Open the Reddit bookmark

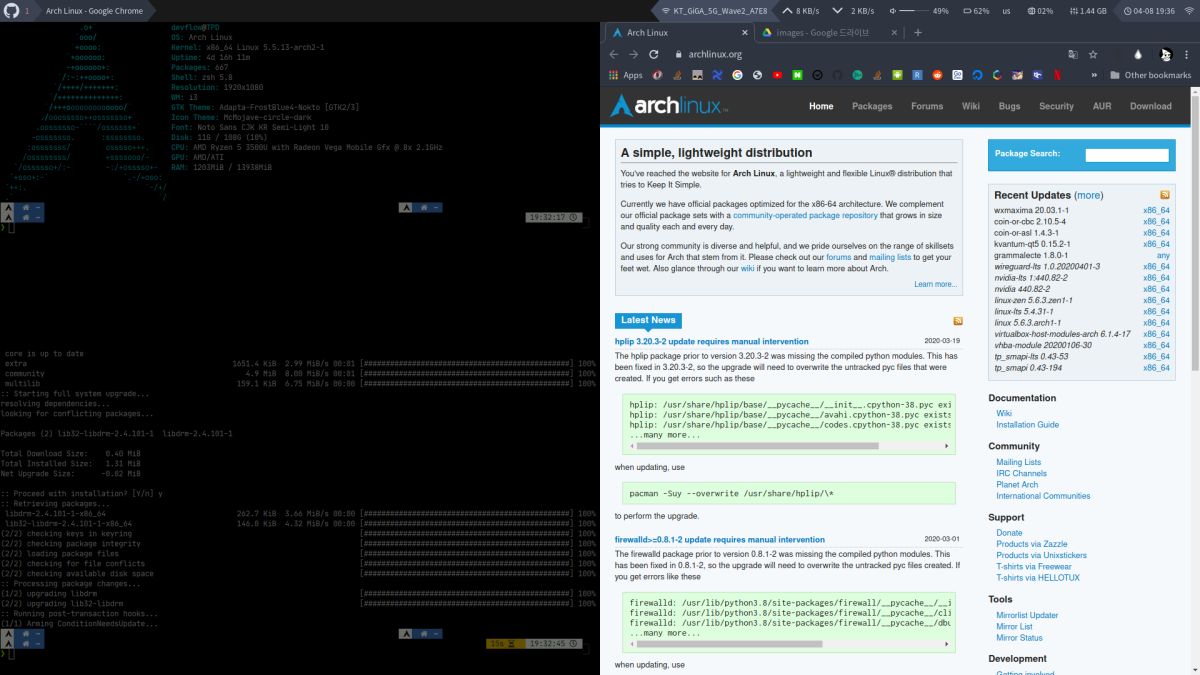(x=937, y=75)
